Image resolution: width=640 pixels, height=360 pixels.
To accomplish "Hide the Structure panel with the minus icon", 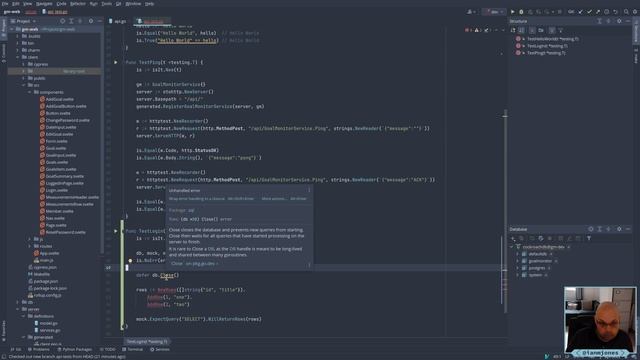I will [628, 21].
